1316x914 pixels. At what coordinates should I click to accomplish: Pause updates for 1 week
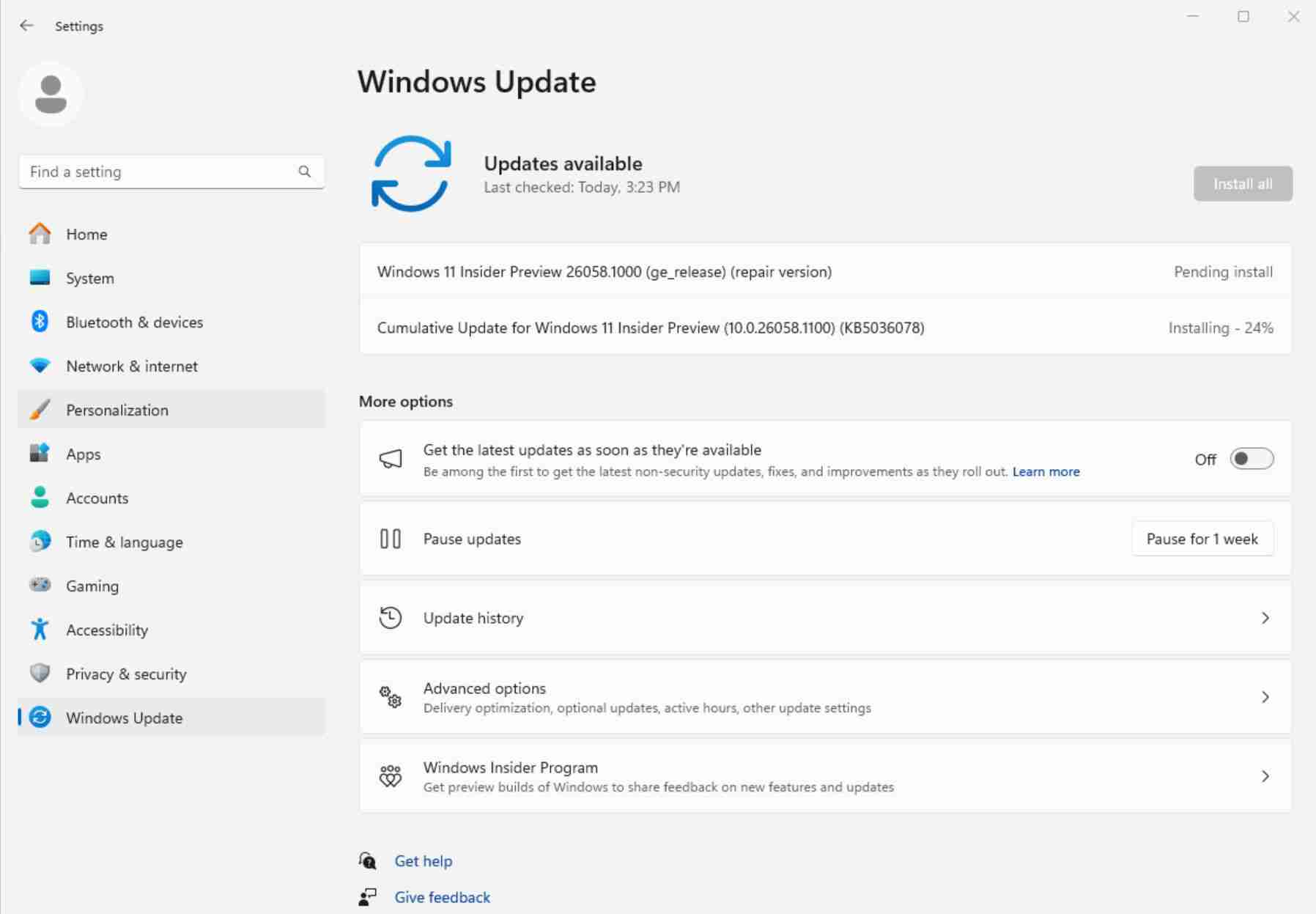[x=1202, y=538]
